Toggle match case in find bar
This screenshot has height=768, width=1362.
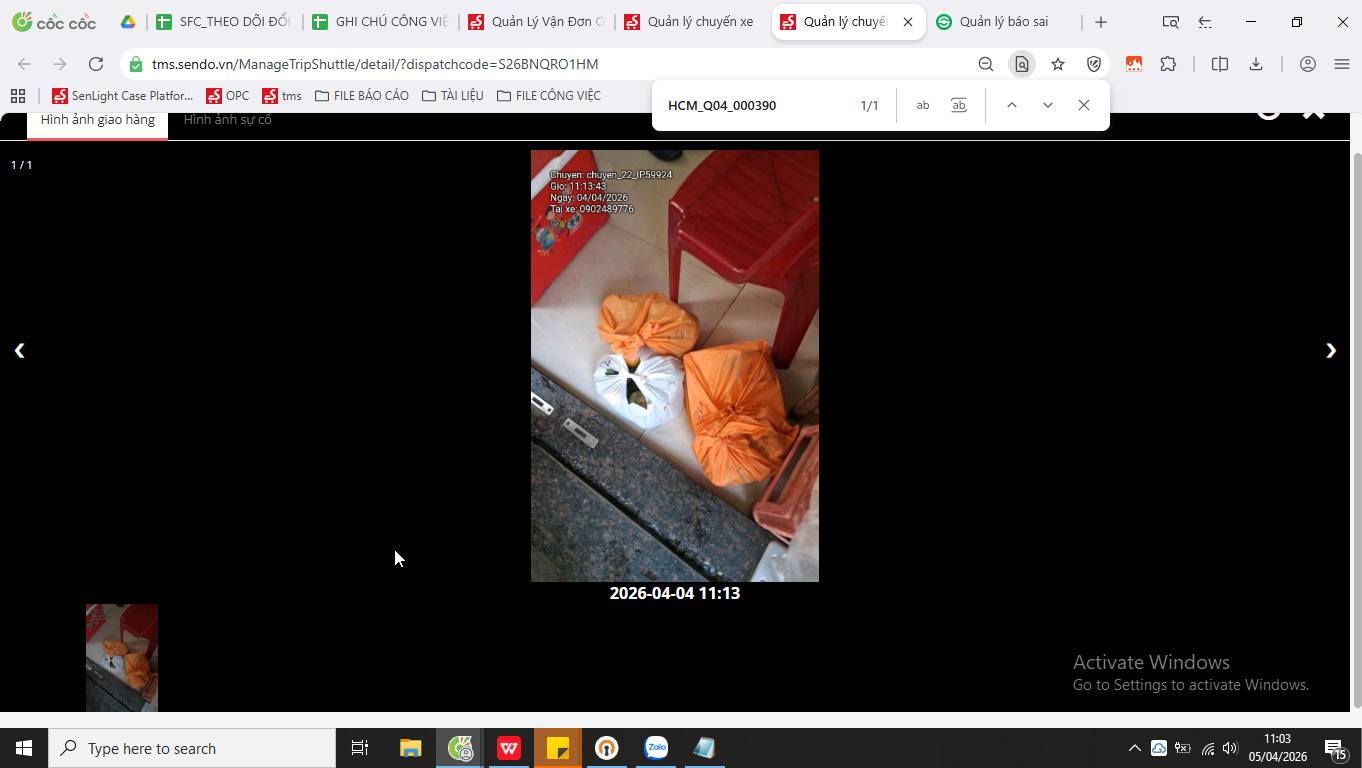pyautogui.click(x=923, y=105)
